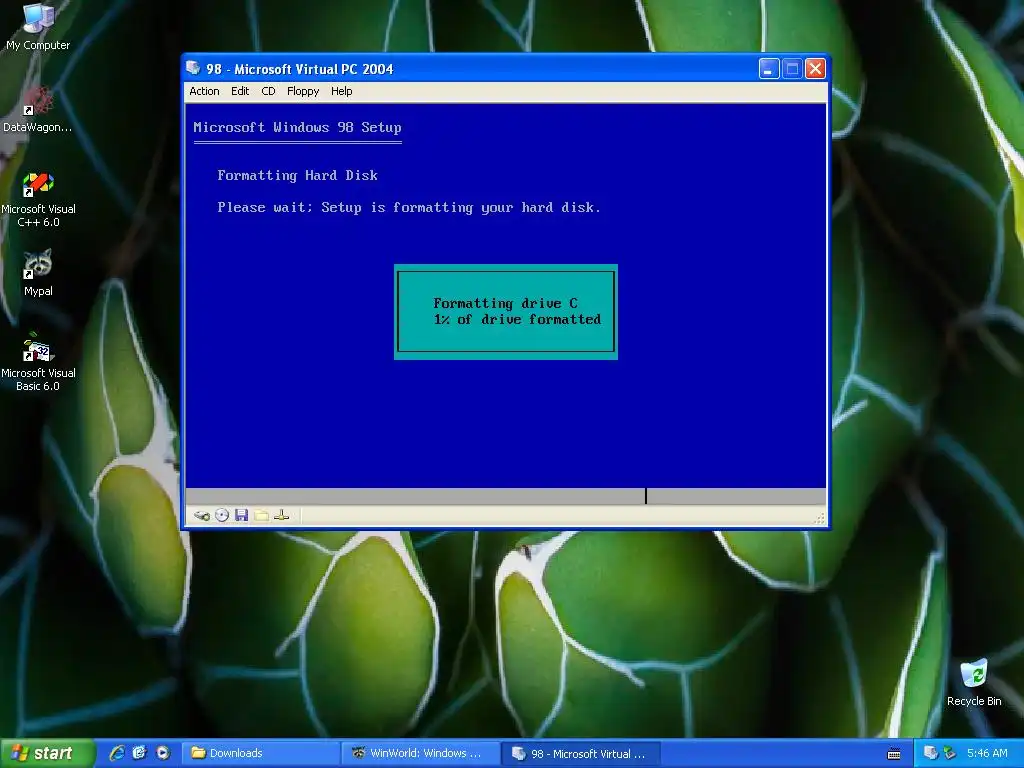The image size is (1024, 768).
Task: Click the Safely Remove Hardware tray icon
Action: coord(950,754)
